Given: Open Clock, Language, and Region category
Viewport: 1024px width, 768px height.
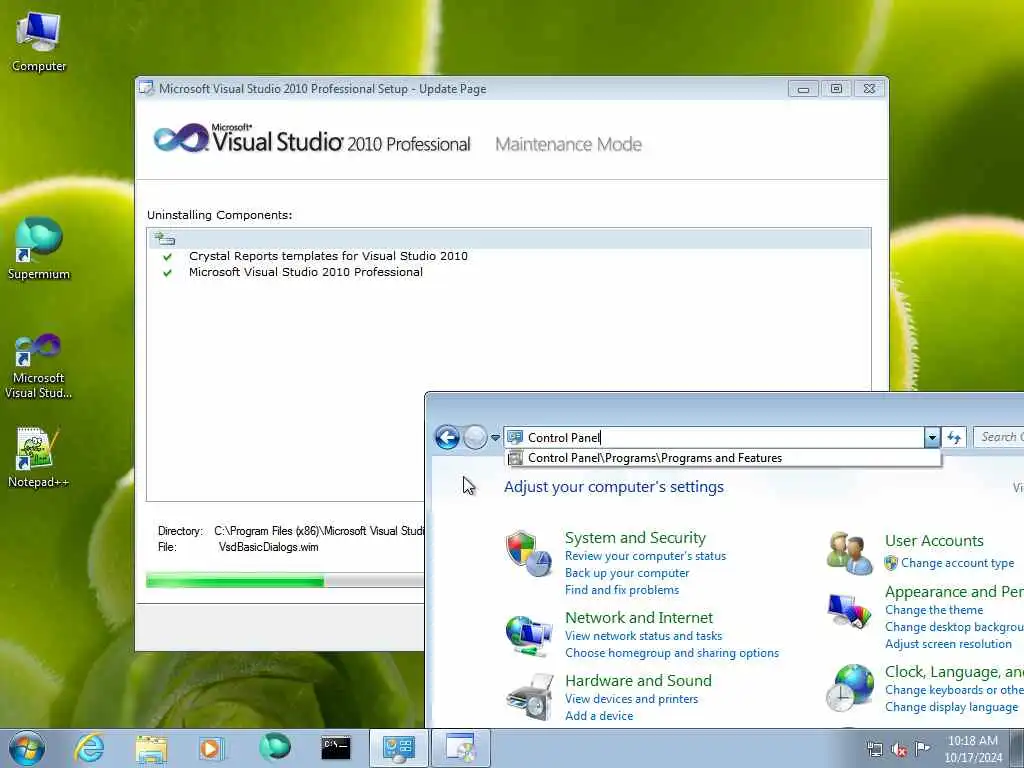Looking at the screenshot, I should [954, 672].
